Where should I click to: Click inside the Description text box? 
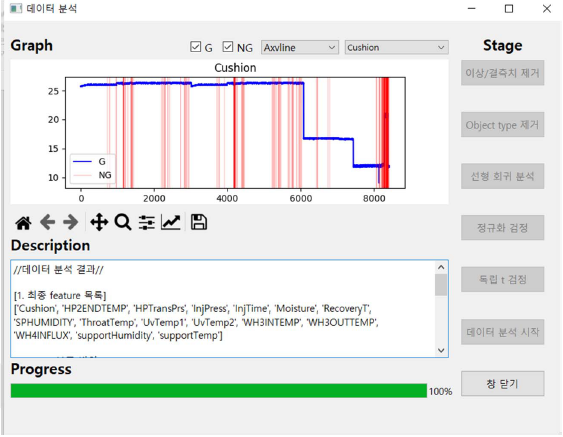[223, 309]
